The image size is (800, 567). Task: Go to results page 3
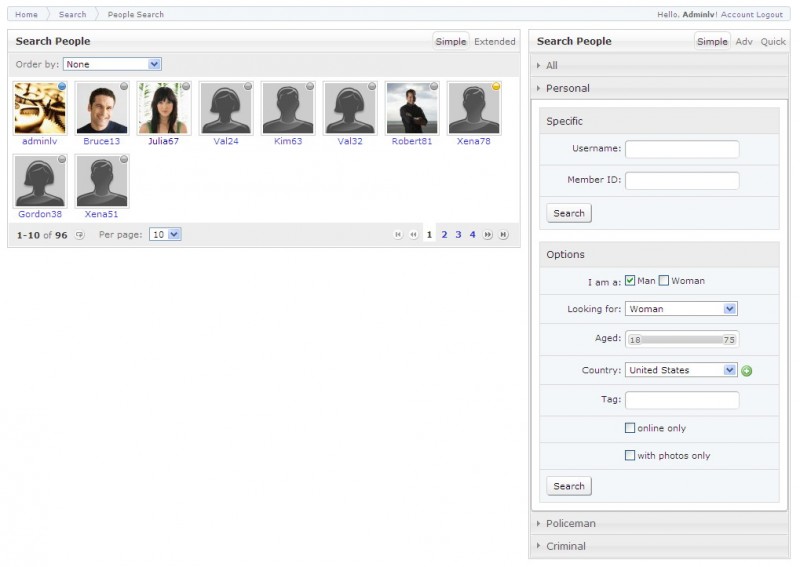point(458,235)
